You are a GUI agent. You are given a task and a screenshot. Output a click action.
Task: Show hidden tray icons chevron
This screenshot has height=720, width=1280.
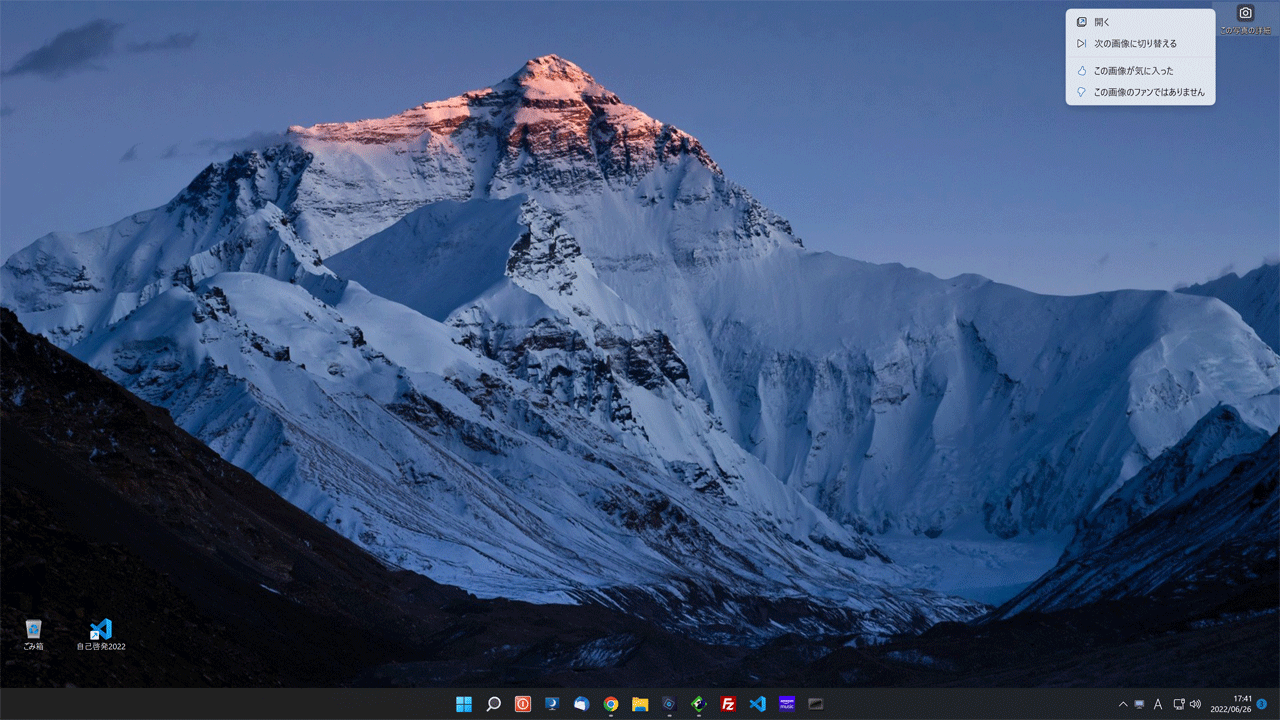tap(1123, 704)
